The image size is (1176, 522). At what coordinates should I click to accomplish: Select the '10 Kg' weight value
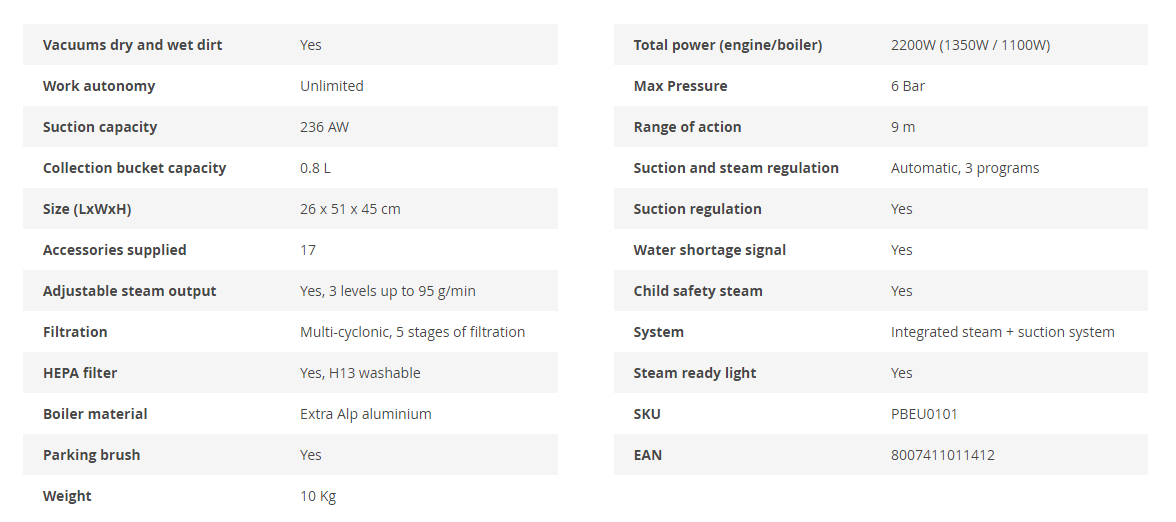click(x=318, y=496)
